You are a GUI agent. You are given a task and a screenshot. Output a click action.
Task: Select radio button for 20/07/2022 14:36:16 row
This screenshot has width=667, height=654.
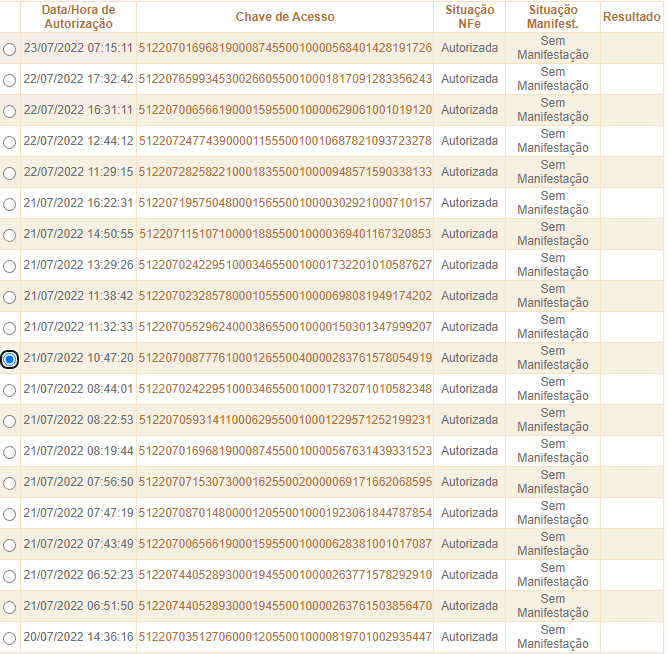point(9,638)
